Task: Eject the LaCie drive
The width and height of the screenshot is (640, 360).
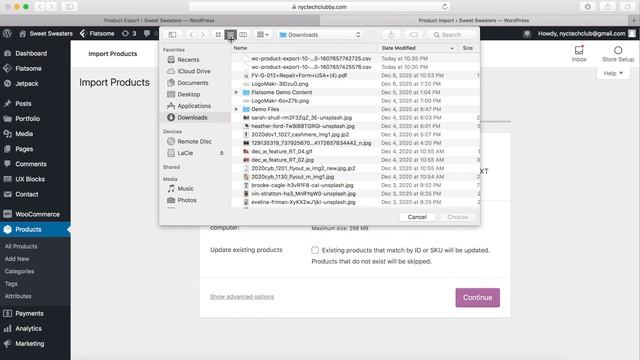Action: [222, 153]
